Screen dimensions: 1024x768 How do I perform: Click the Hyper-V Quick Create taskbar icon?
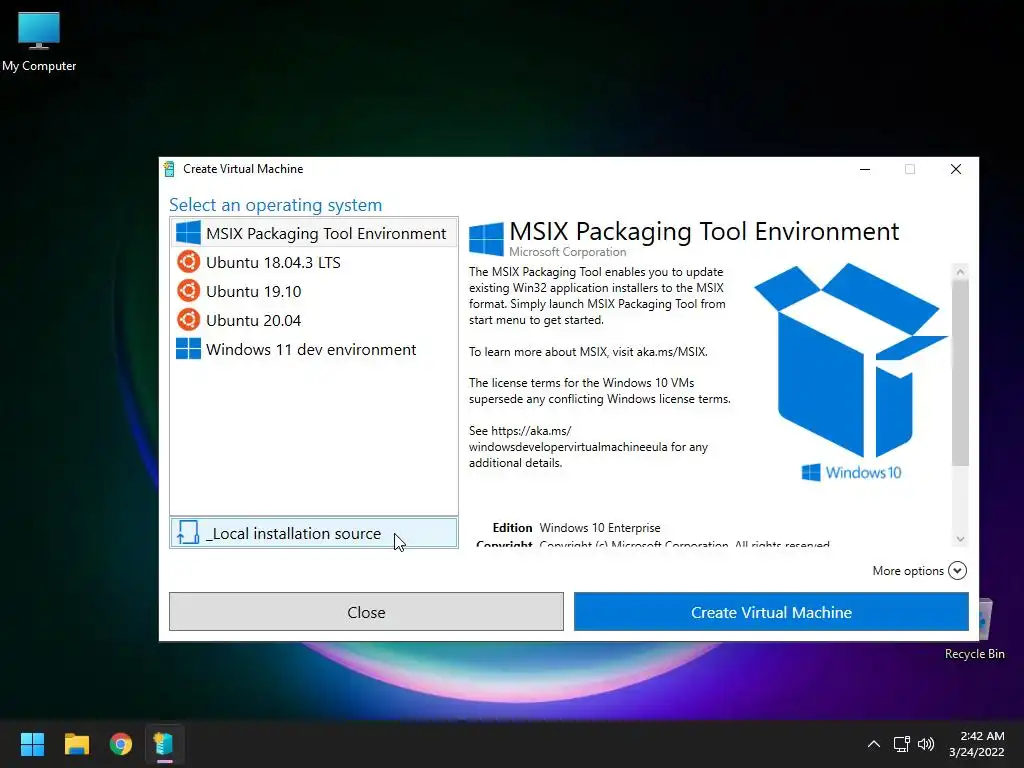165,744
